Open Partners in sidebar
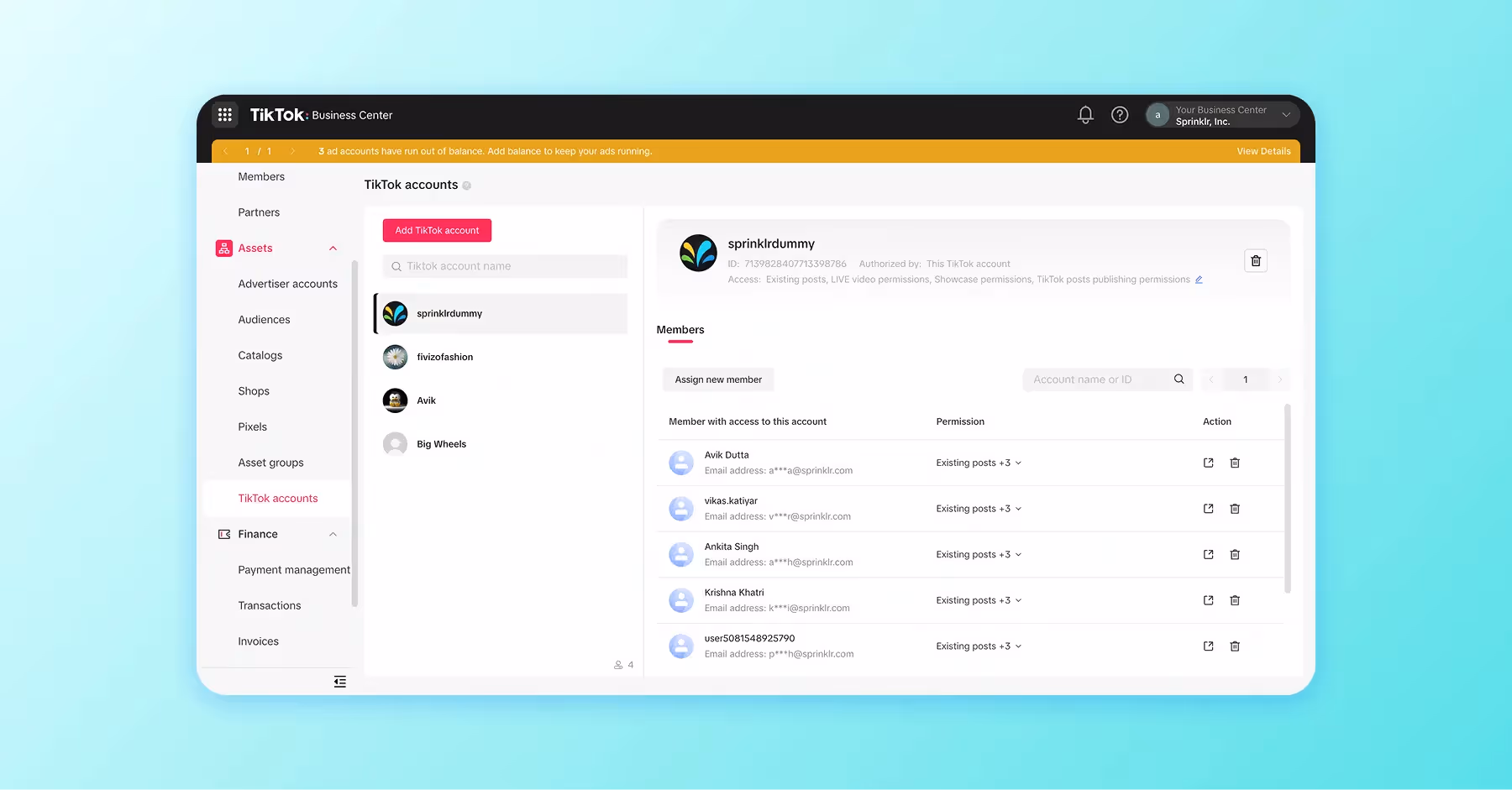1512x790 pixels. (x=259, y=212)
